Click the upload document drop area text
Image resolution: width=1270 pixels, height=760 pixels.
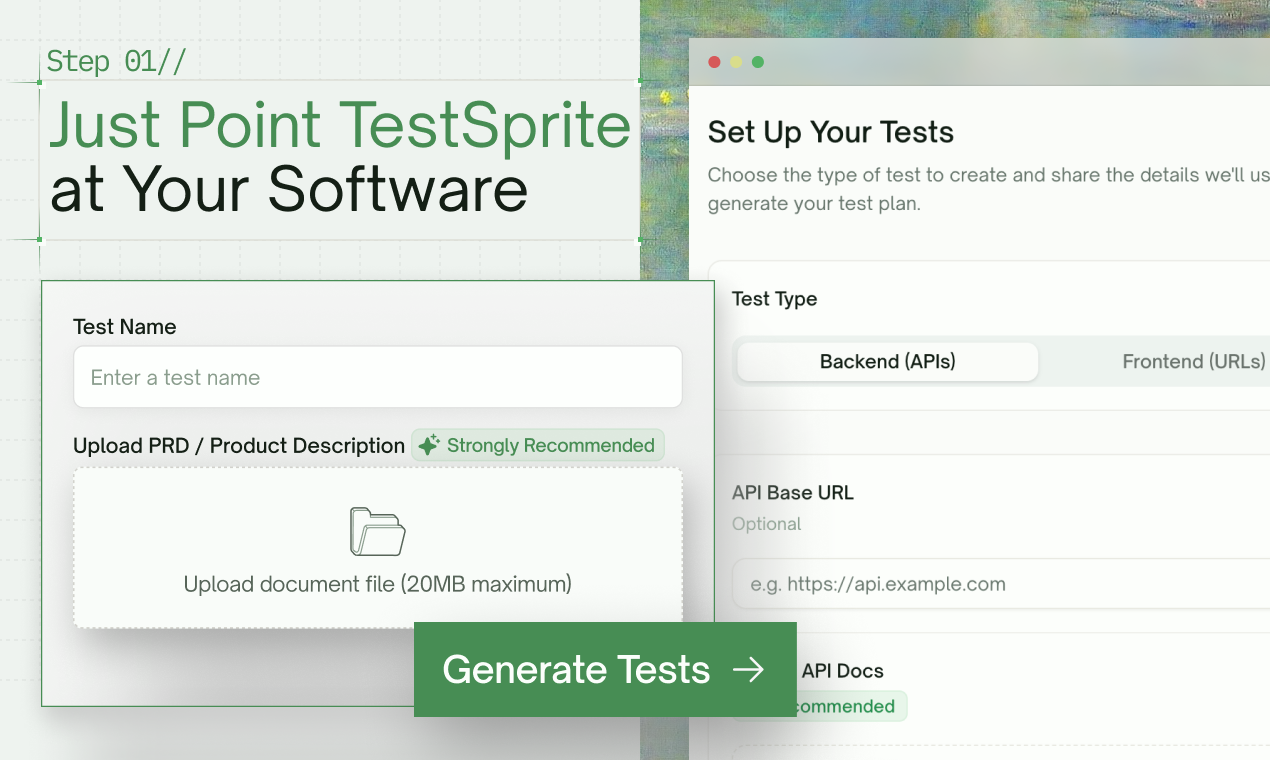(378, 584)
